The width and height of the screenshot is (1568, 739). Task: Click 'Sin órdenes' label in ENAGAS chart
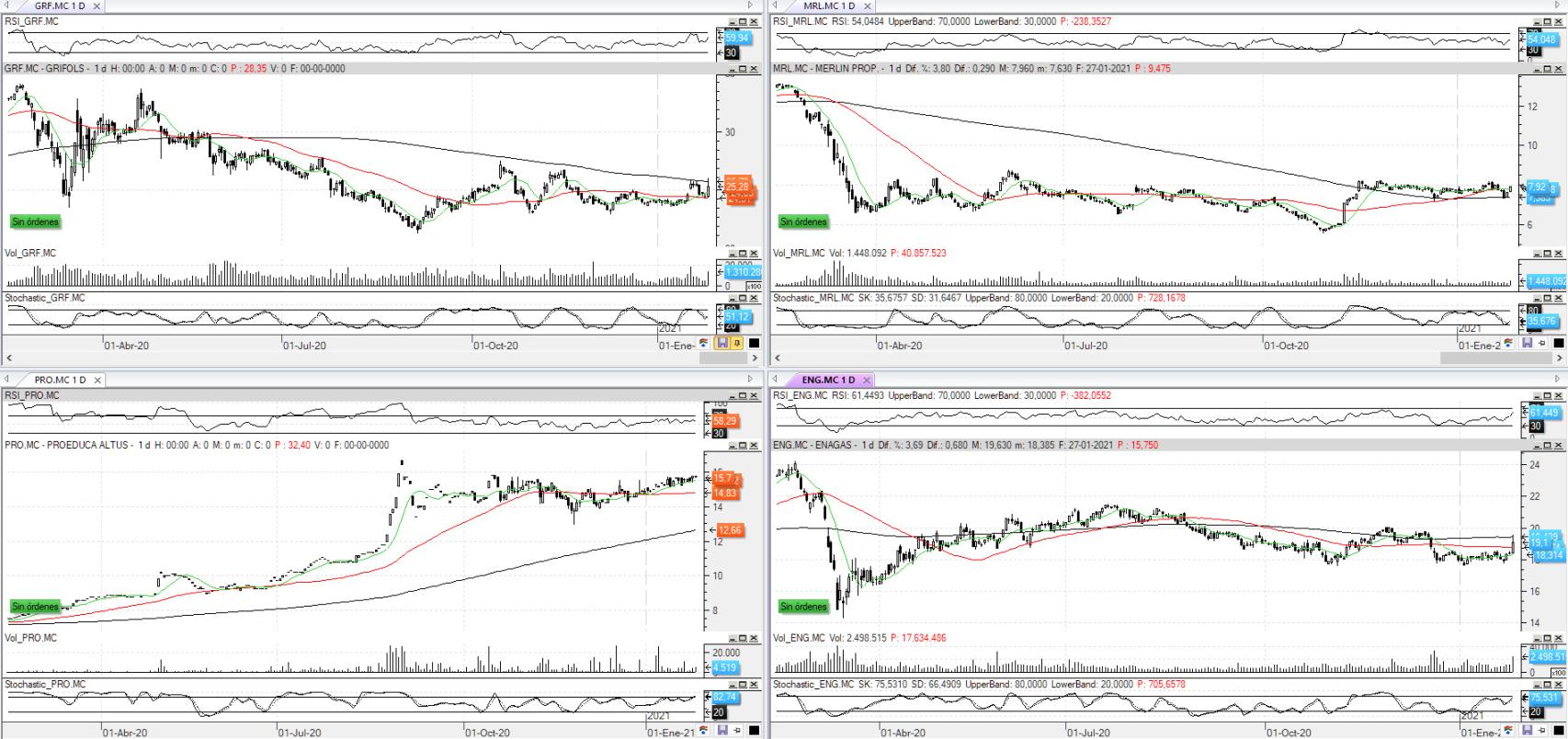pos(803,607)
